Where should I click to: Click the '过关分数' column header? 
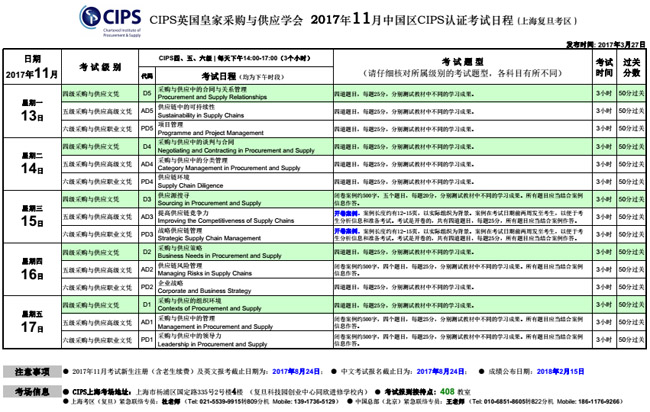point(631,67)
